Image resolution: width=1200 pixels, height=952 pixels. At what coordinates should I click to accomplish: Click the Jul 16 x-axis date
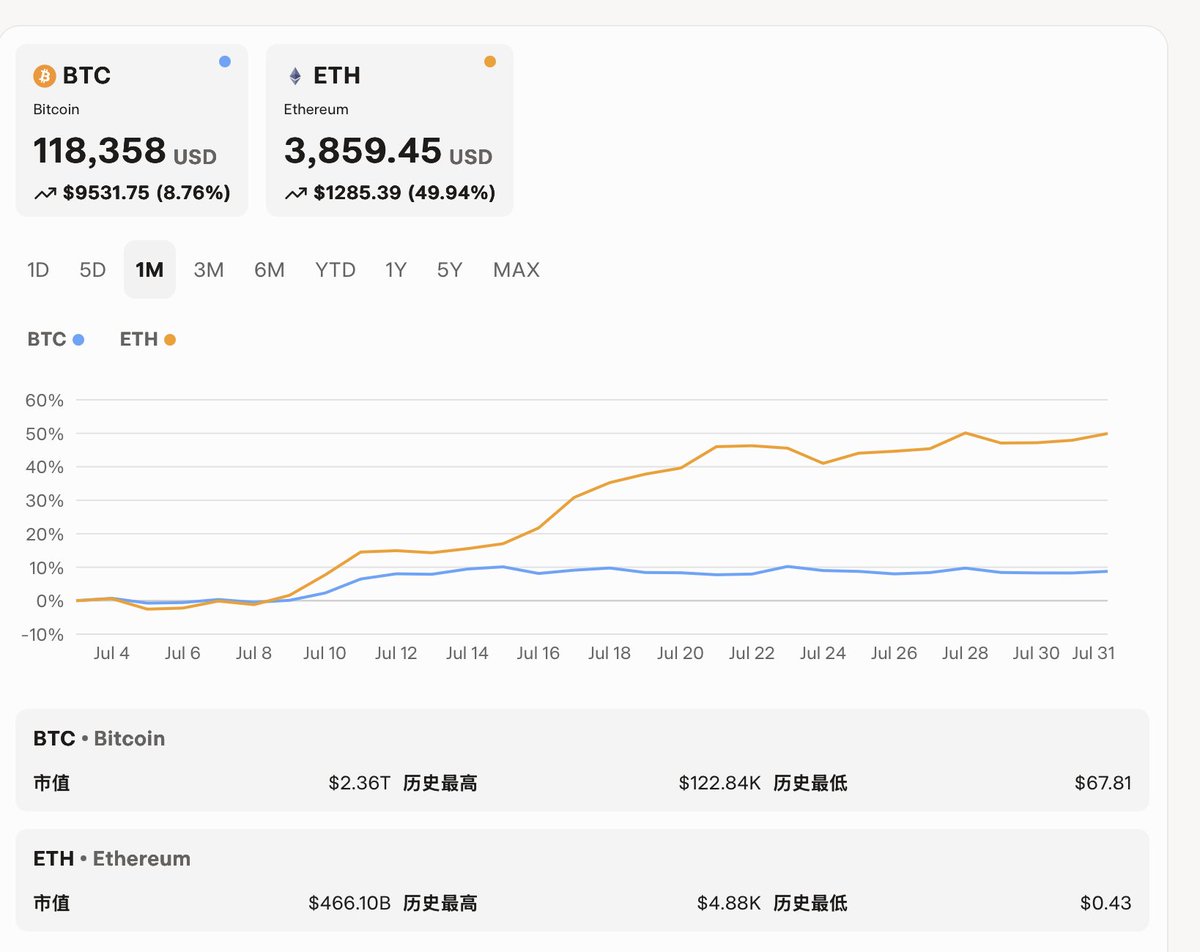[x=538, y=653]
